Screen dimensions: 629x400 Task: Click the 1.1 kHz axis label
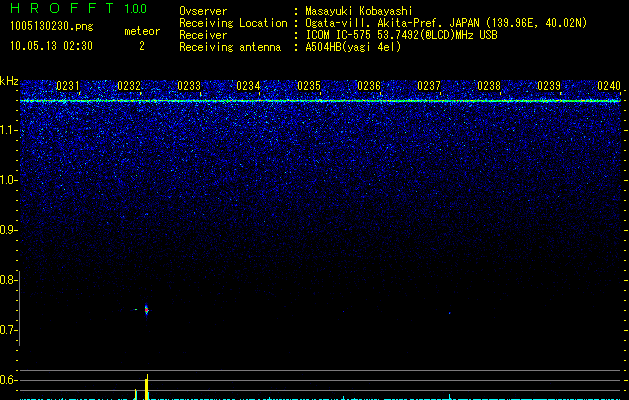click(x=8, y=130)
